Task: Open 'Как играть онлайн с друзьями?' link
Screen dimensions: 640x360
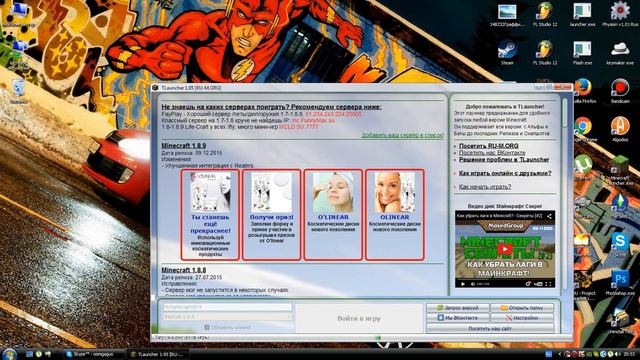Action: tap(505, 173)
